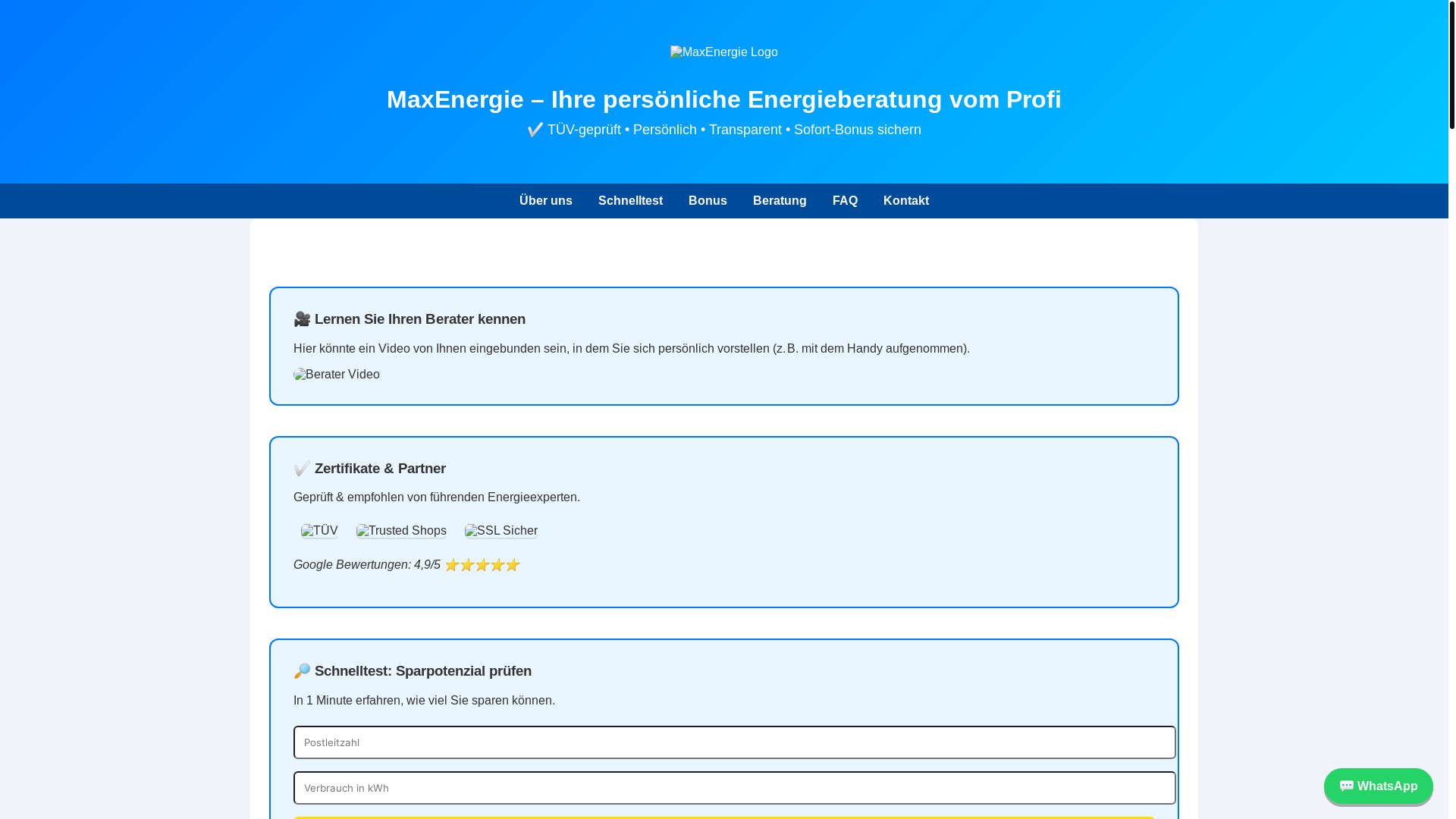1456x819 pixels.
Task: Click text 'Geprüft & empfohlen von führenden Energieexperten'
Action: click(435, 497)
